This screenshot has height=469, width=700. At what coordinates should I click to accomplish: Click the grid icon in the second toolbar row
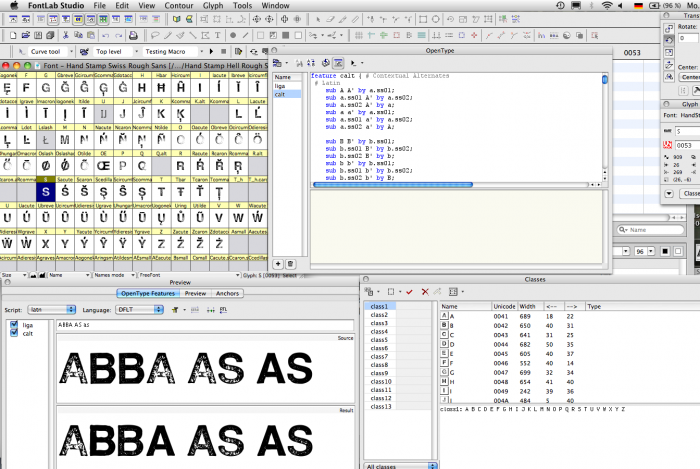coord(358,35)
